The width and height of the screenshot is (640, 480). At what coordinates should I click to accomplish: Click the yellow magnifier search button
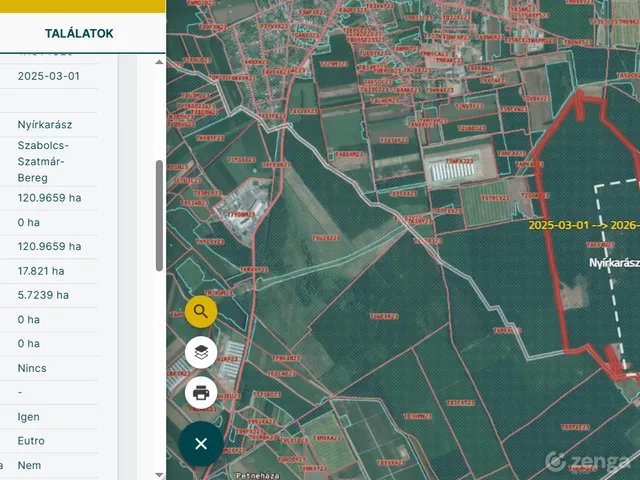click(x=201, y=312)
